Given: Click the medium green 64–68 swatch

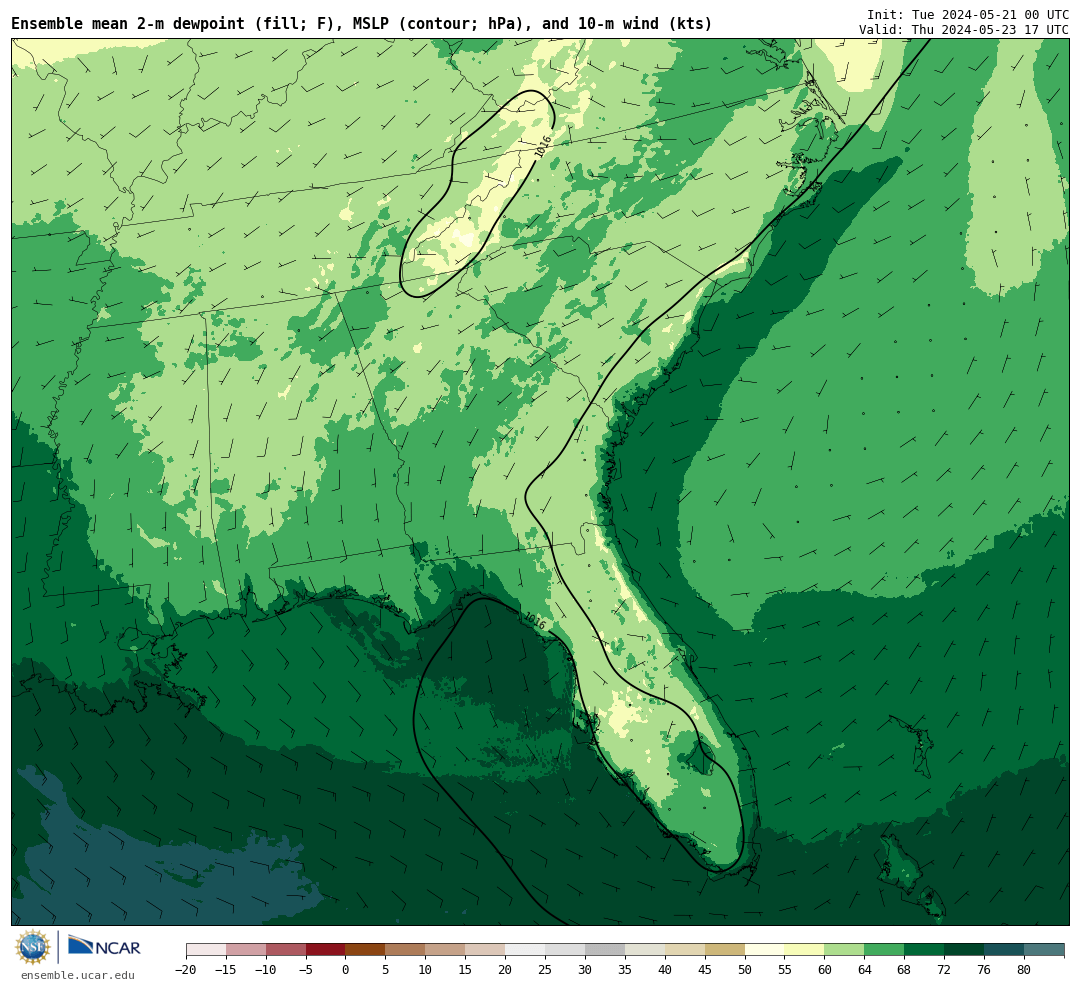Looking at the screenshot, I should (x=884, y=950).
